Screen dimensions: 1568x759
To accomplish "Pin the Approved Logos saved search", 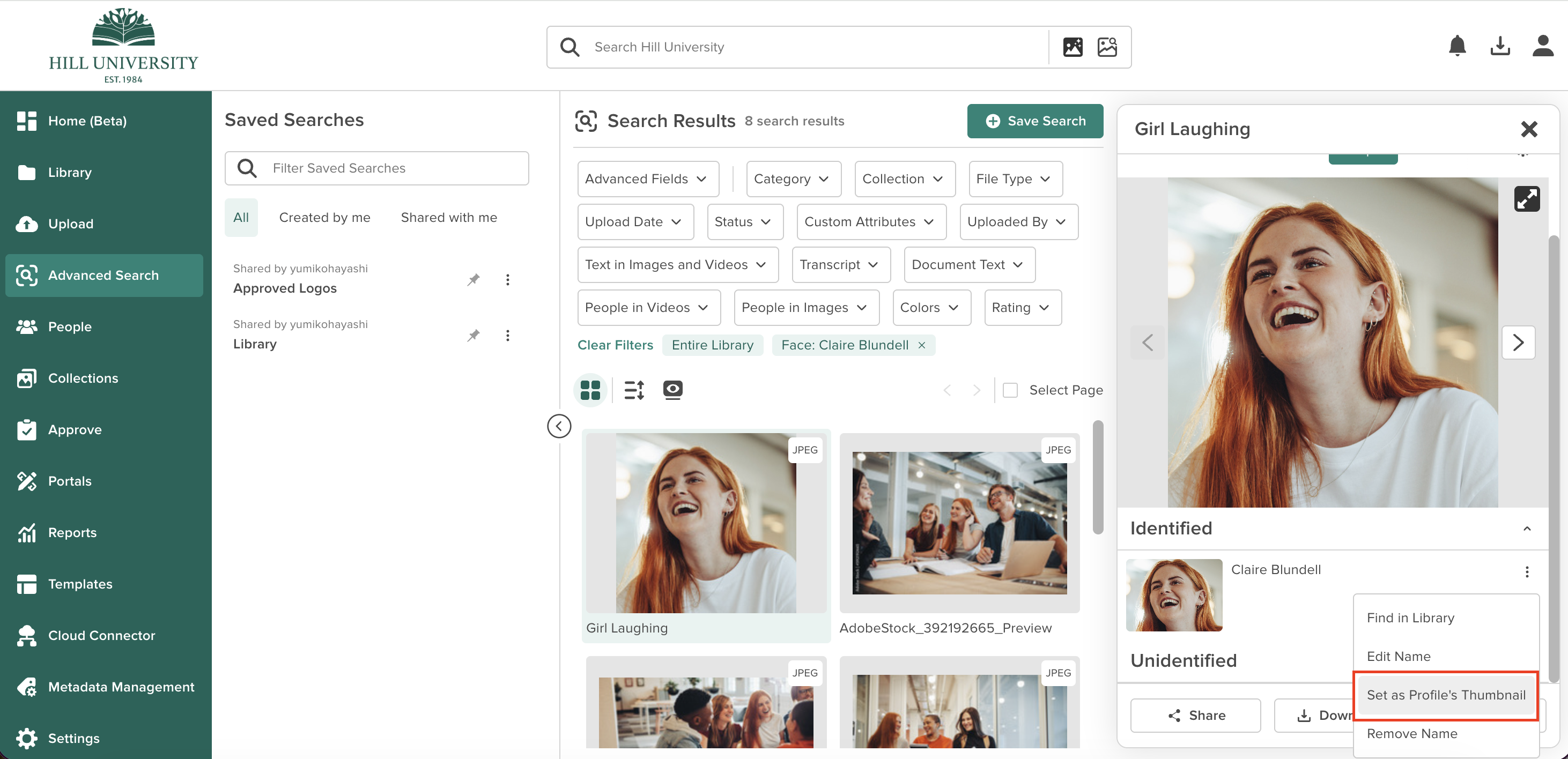I will 473,279.
